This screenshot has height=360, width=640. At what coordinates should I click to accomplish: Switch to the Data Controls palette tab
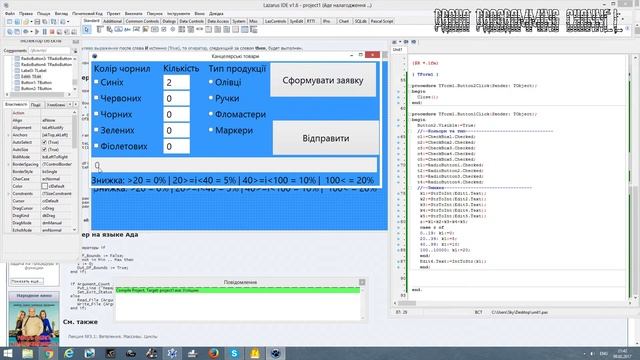(191, 21)
